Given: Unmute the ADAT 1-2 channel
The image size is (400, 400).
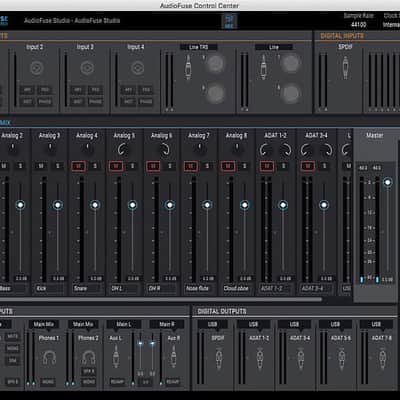Looking at the screenshot, I should pos(267,166).
